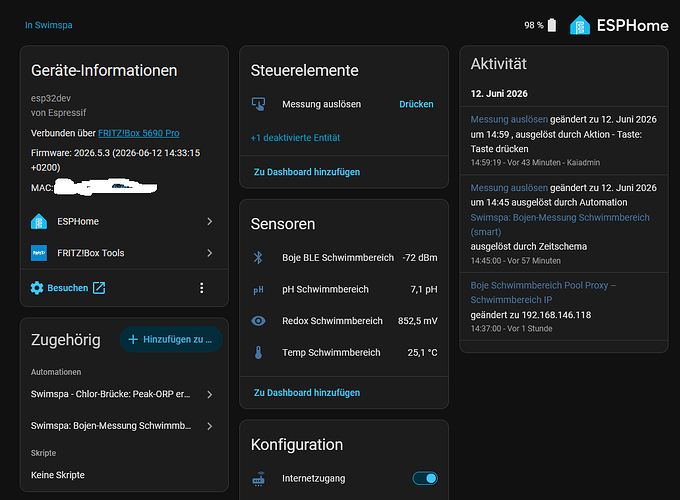This screenshot has height=500, width=680.
Task: Select the Swimspa: Bojen-Messung Schwimmb automation row
Action: [124, 426]
